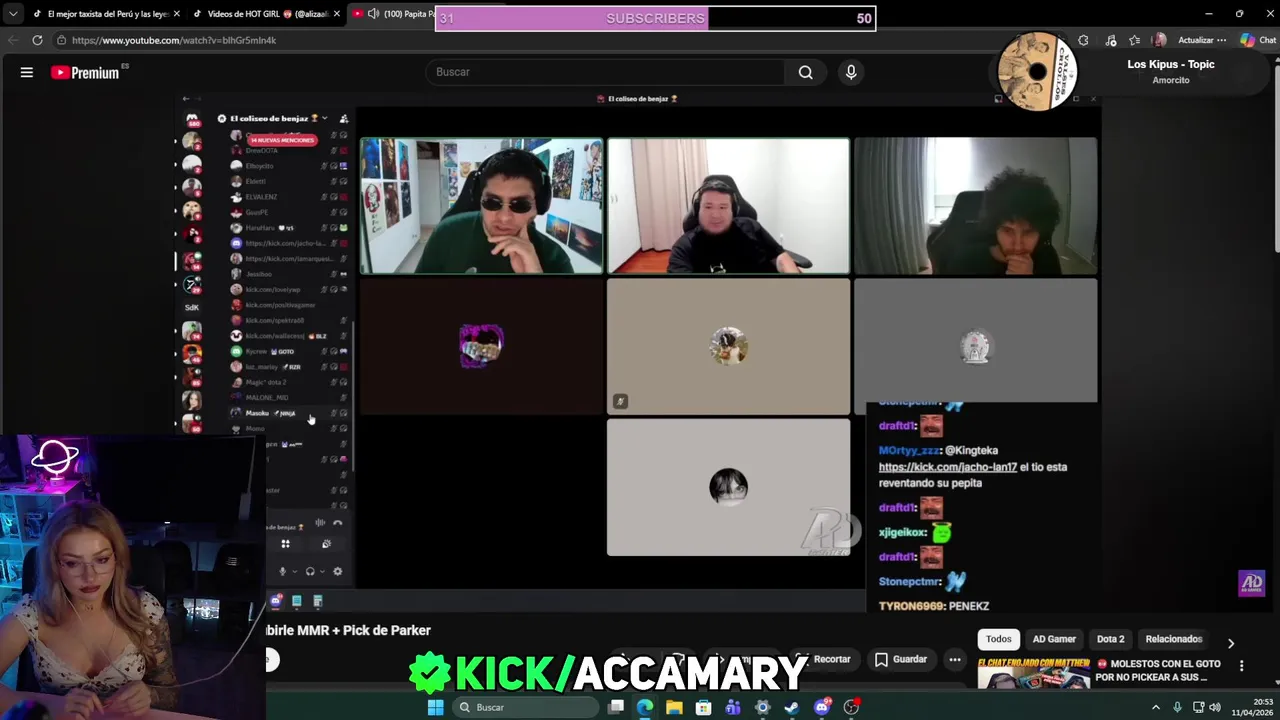The image size is (1280, 720).
Task: Click the Guardar save button
Action: click(901, 659)
